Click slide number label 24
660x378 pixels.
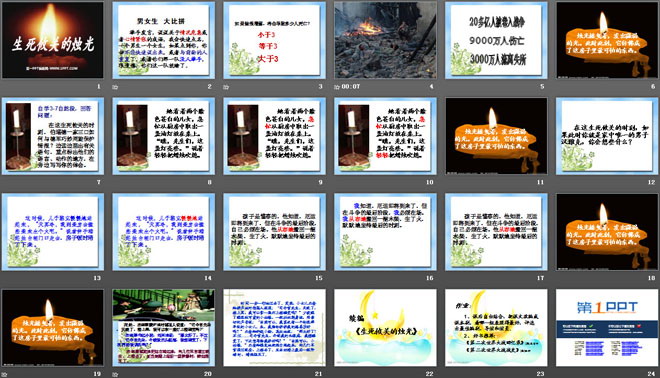652,374
